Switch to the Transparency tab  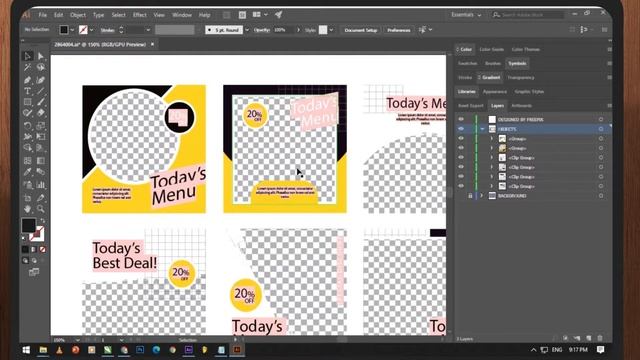pyautogui.click(x=521, y=78)
